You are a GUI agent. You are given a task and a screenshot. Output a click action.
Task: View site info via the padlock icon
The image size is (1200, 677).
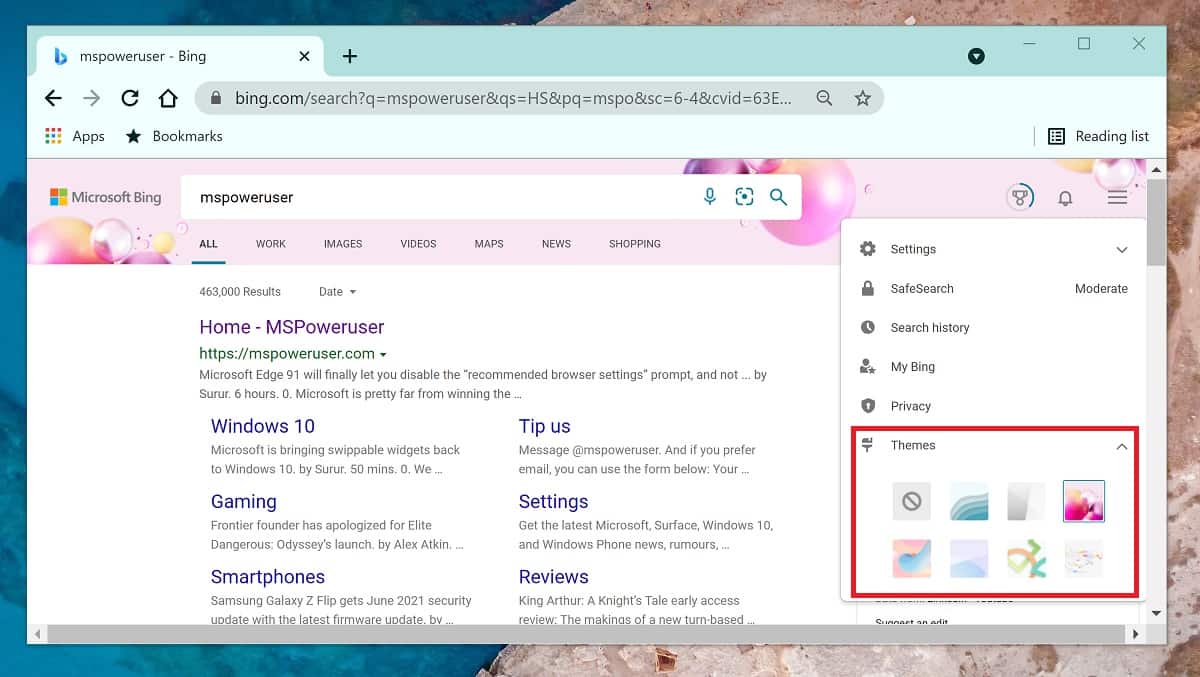[214, 98]
